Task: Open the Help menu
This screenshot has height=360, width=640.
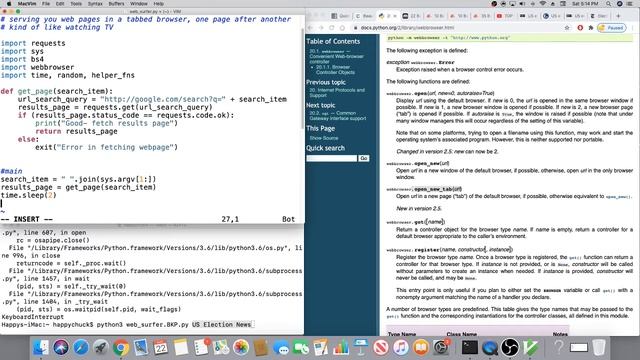Action: [x=158, y=4]
